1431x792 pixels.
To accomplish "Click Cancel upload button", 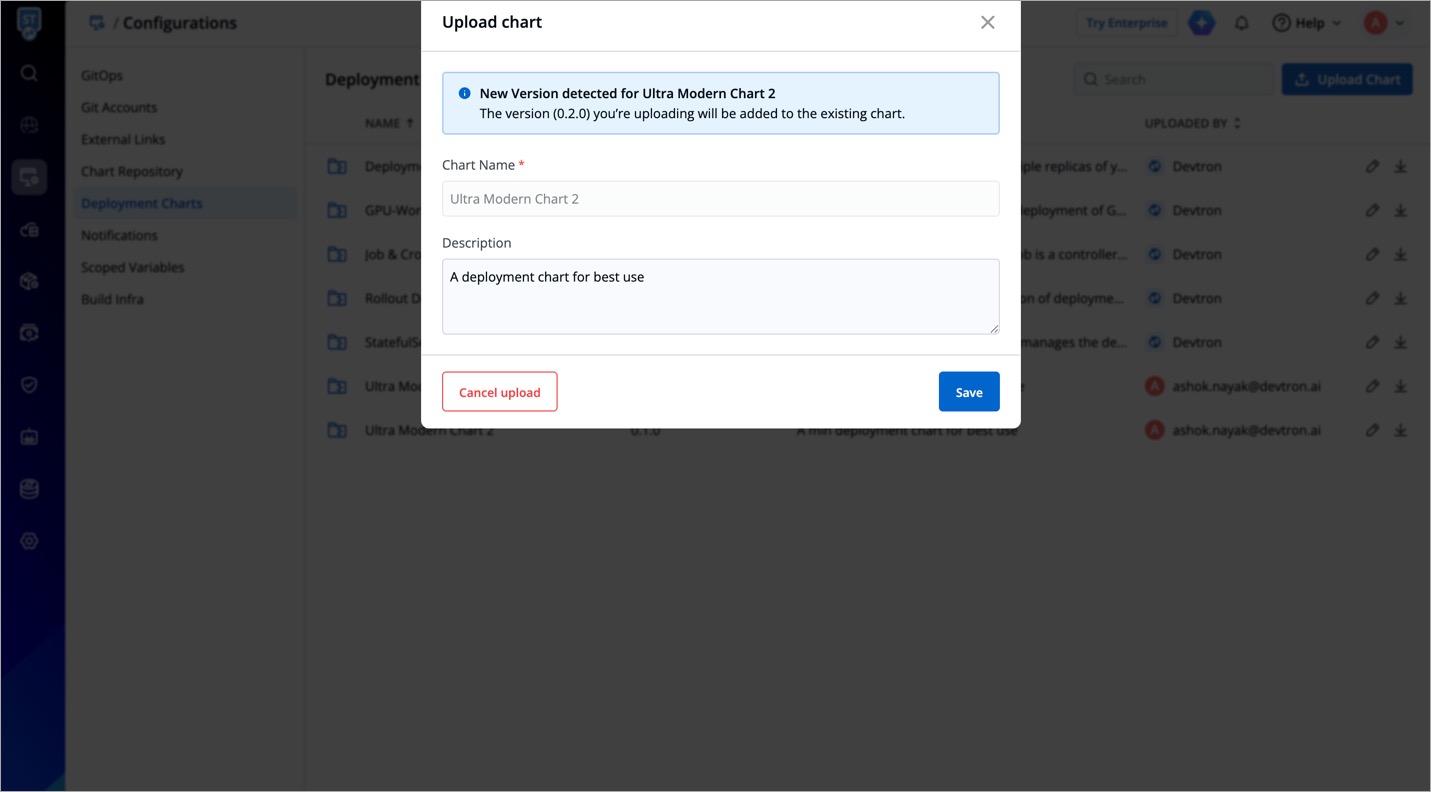I will click(x=499, y=392).
